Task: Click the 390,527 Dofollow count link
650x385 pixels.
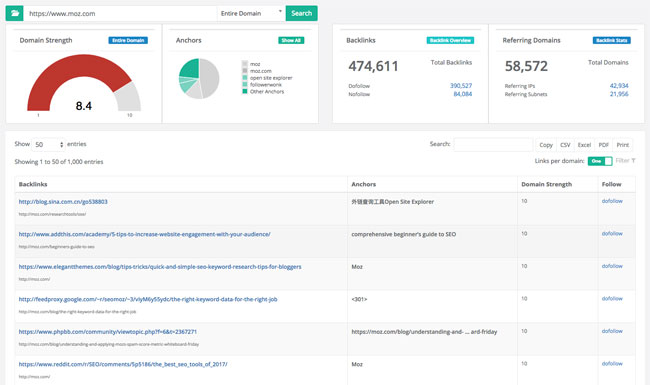Action: click(x=461, y=86)
